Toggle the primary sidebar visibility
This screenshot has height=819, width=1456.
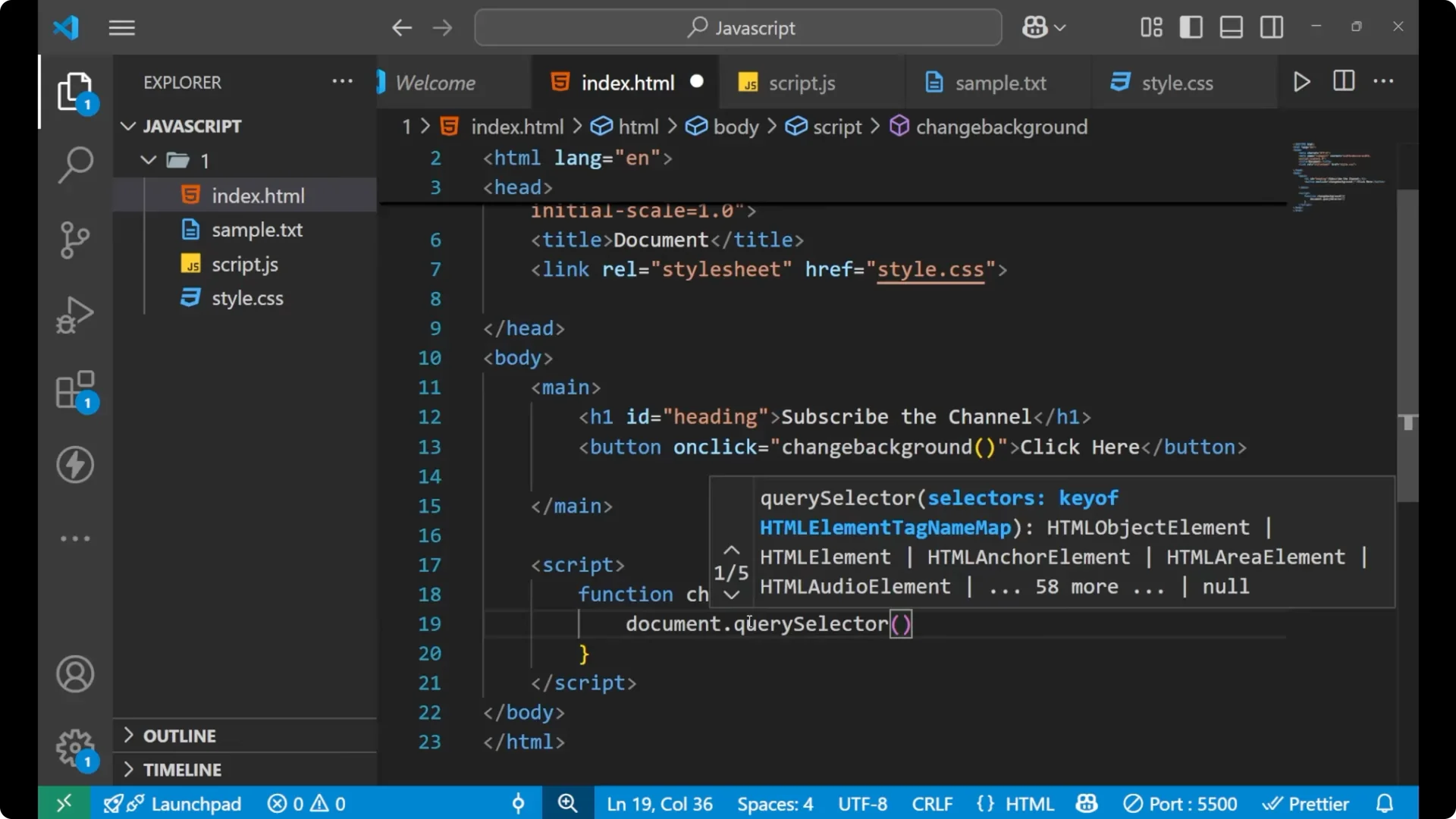tap(1191, 27)
